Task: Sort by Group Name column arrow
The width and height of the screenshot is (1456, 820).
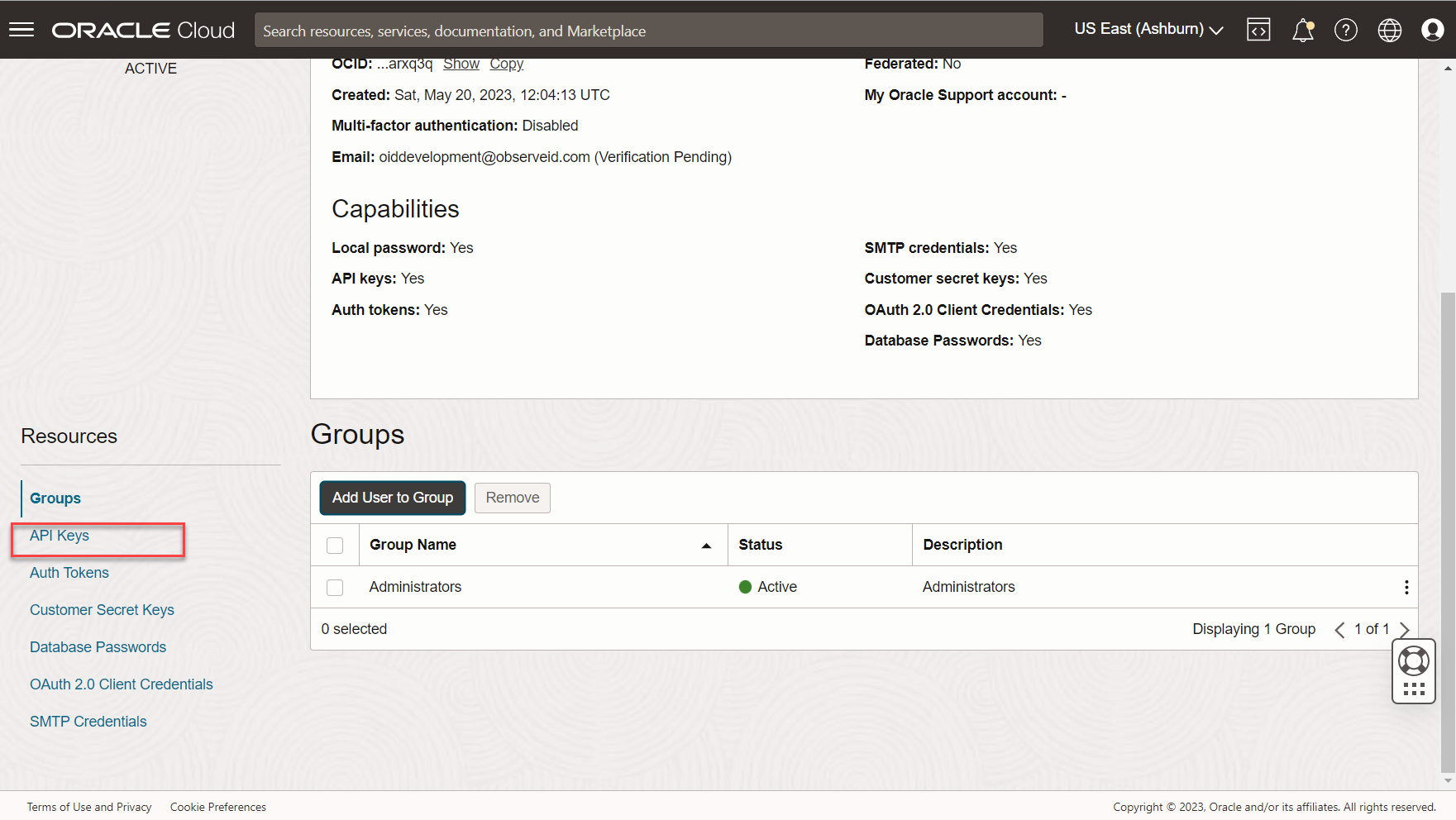Action: pos(706,546)
